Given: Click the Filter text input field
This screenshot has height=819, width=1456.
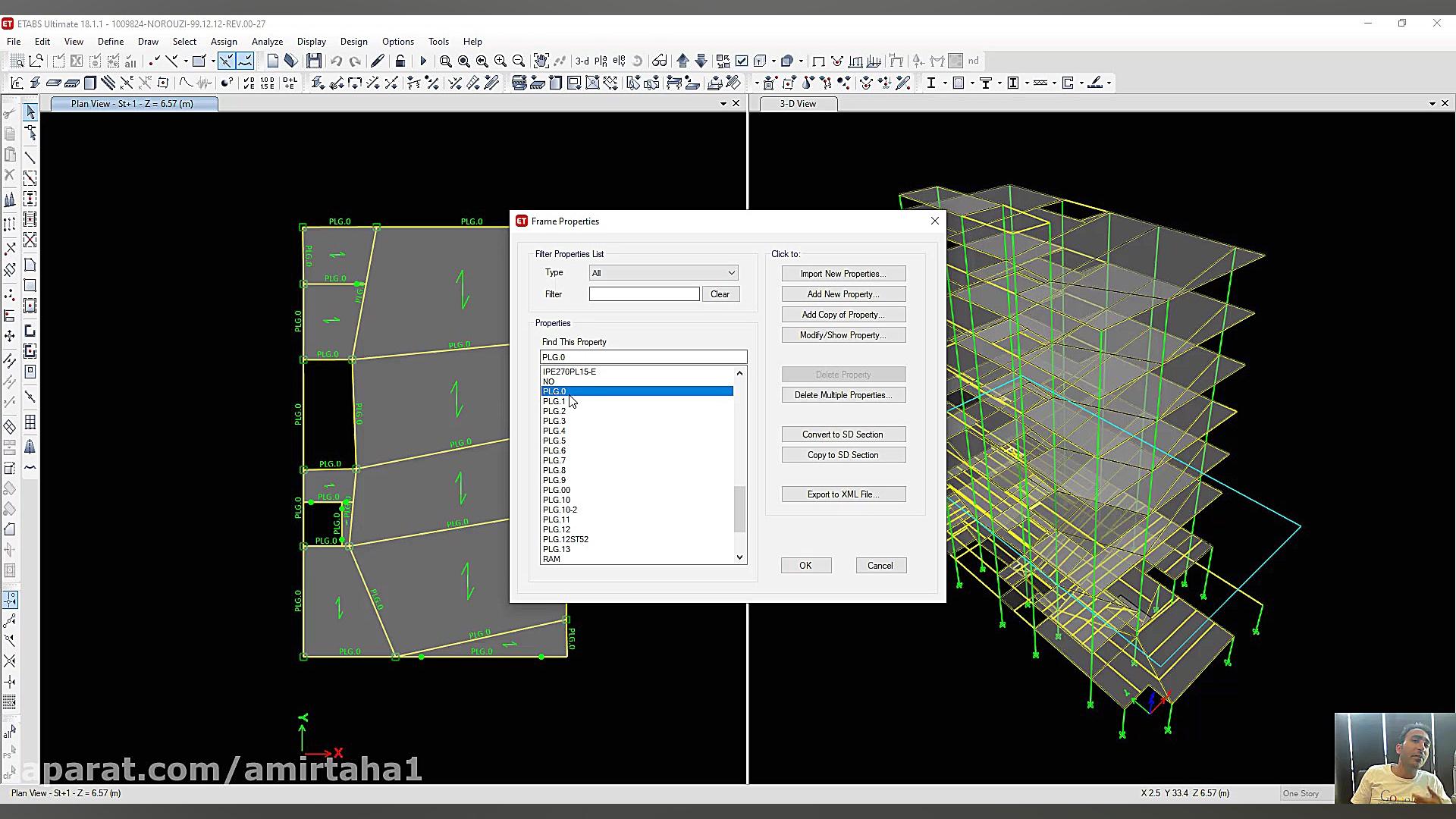Looking at the screenshot, I should 644,294.
